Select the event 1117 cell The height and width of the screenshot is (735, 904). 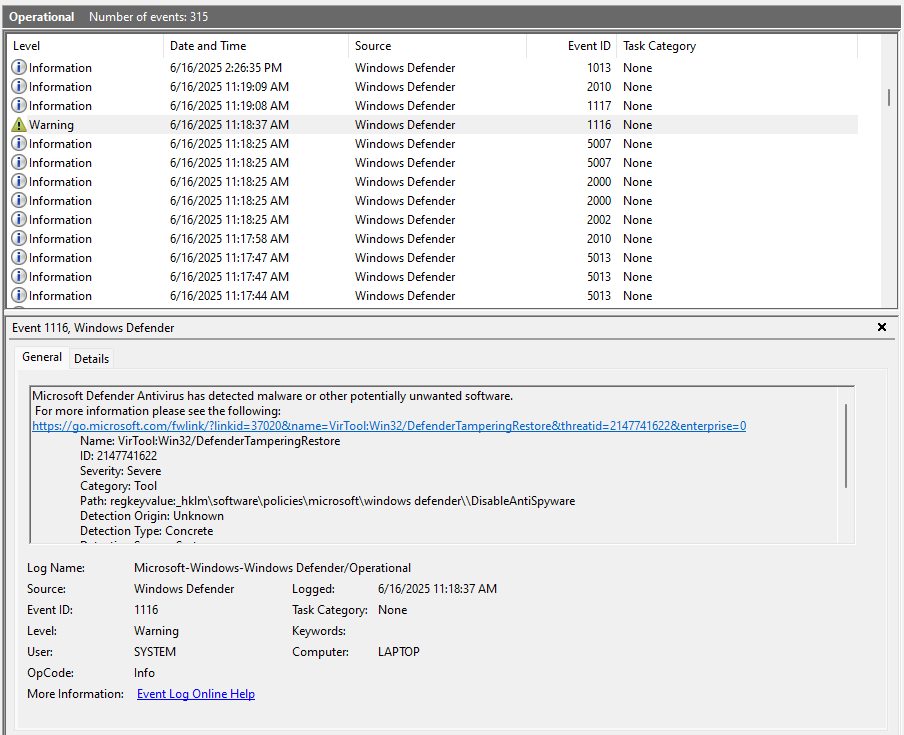pos(598,105)
